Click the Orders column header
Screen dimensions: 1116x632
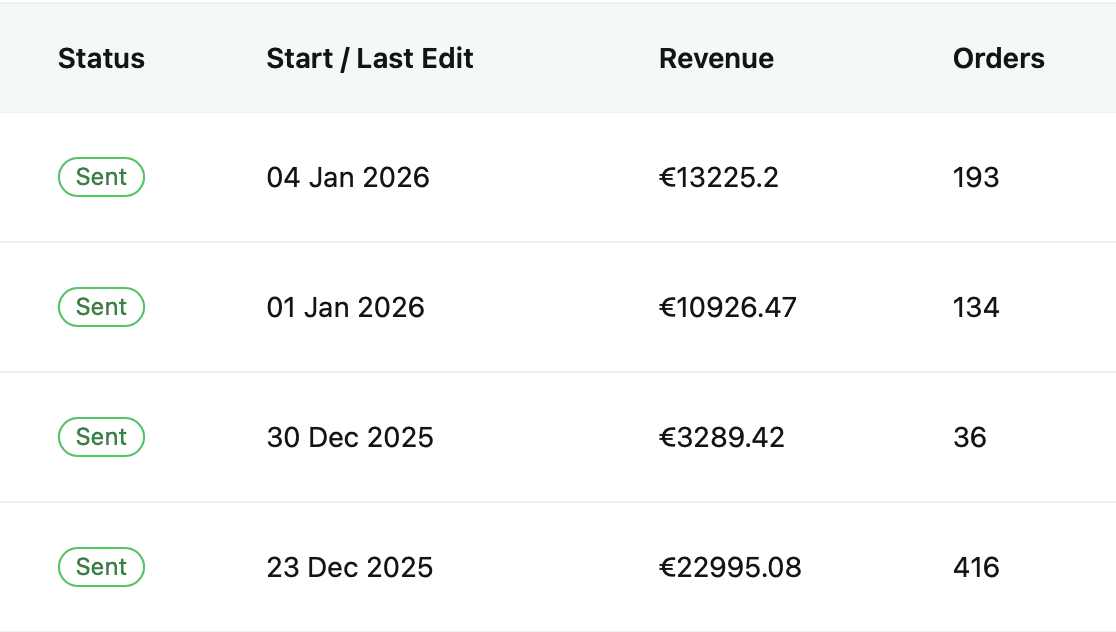pyautogui.click(x=998, y=59)
